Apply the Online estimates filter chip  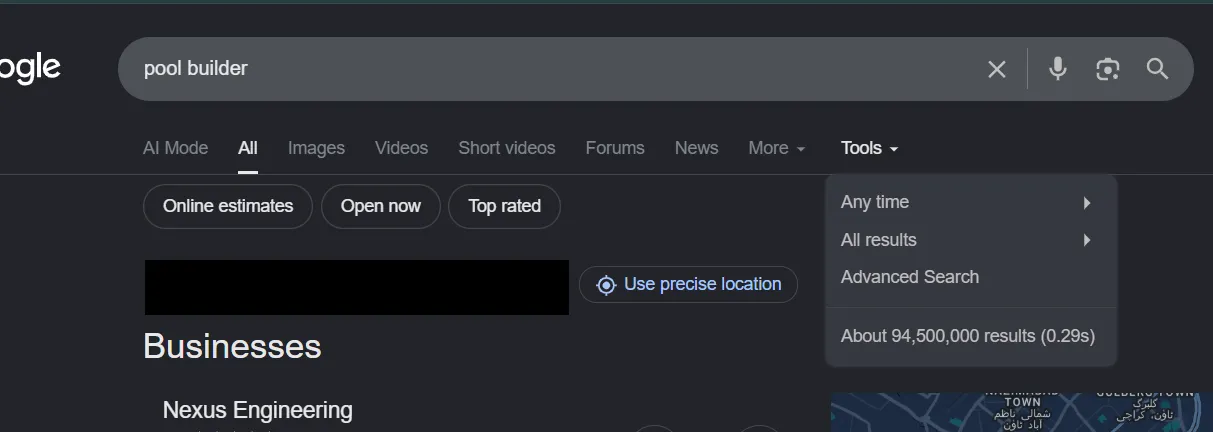(x=228, y=206)
